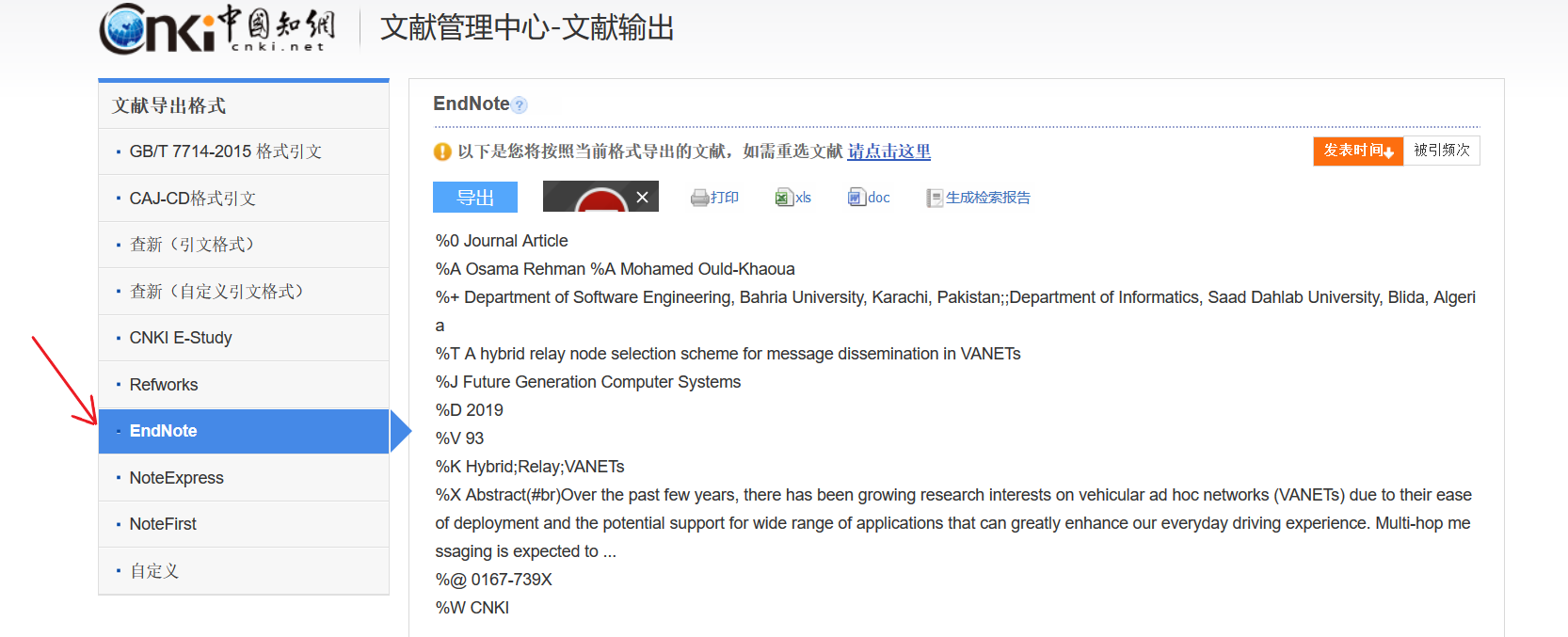Click the red stop sign thumbnail
Viewport: 1568px width, 637px height.
[x=601, y=198]
